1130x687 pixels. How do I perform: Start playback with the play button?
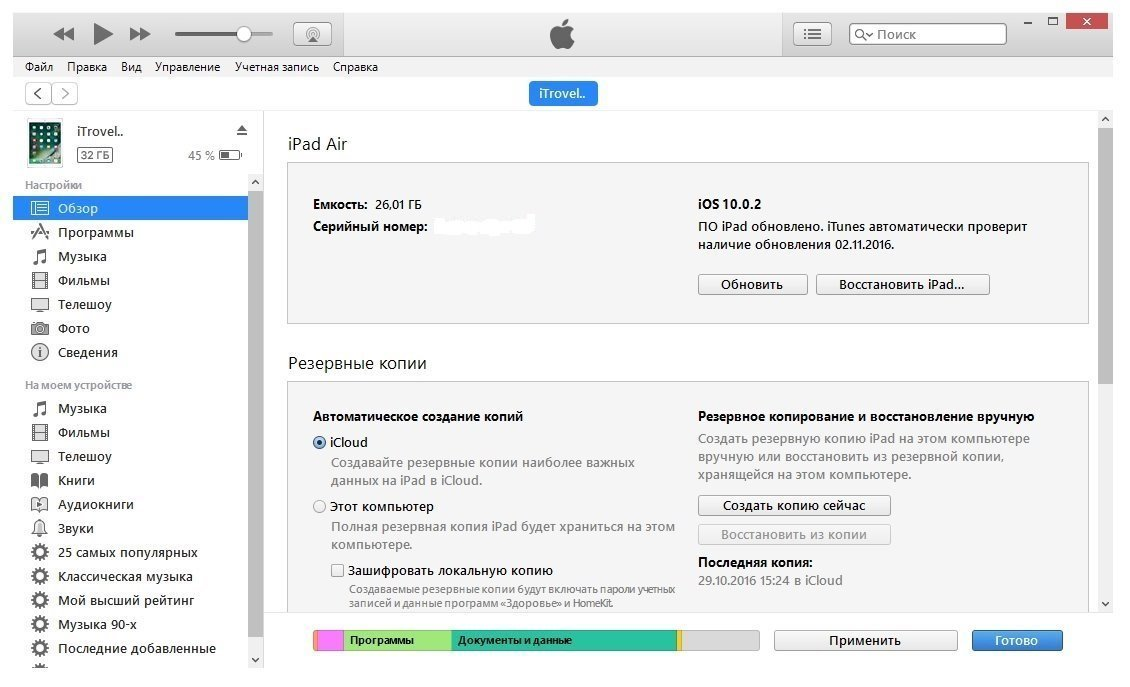pos(103,33)
